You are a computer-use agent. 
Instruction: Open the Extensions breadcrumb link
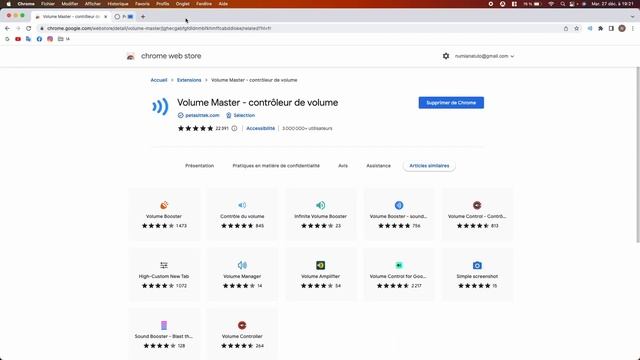(189, 80)
